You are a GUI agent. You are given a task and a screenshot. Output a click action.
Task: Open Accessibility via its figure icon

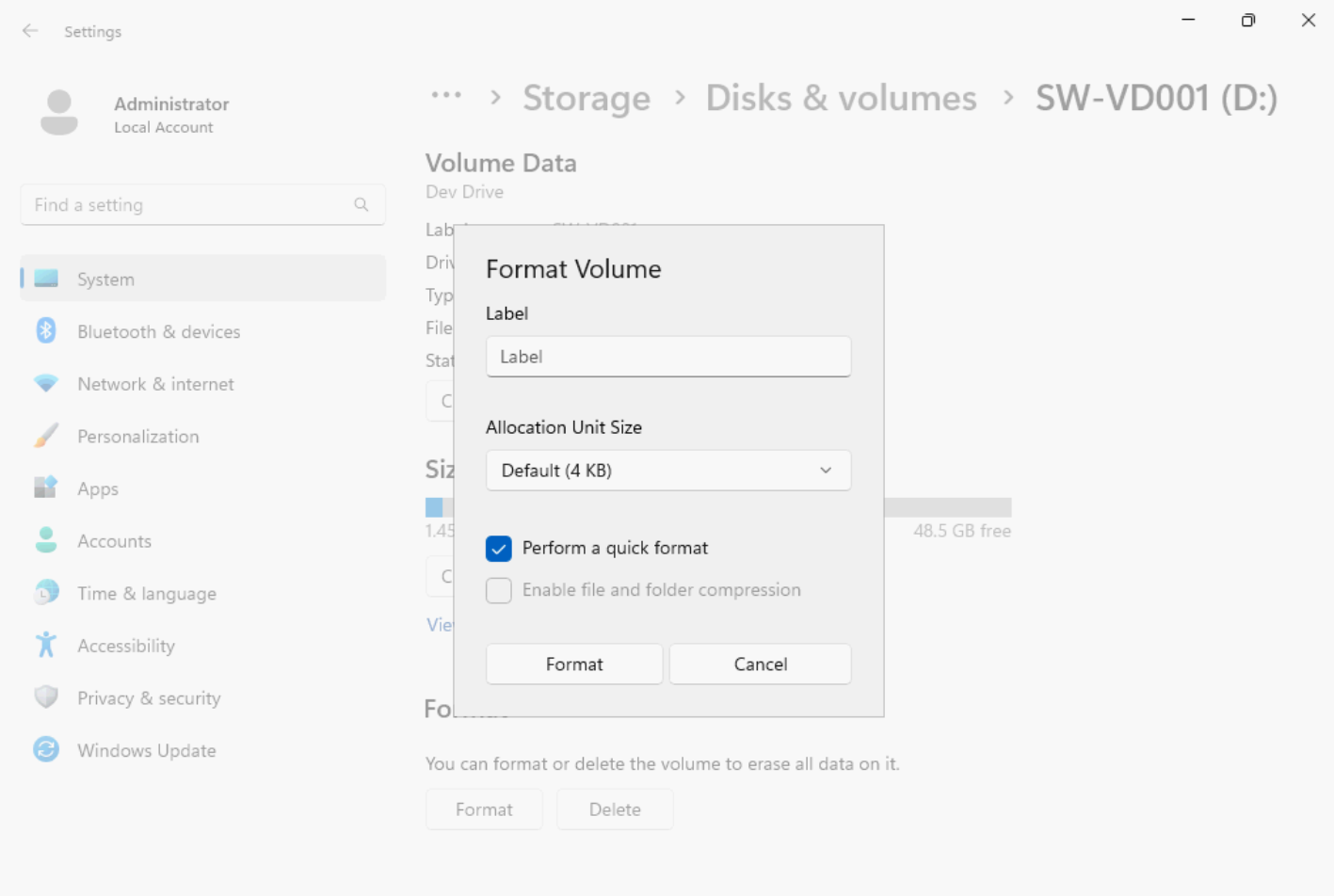[x=45, y=645]
